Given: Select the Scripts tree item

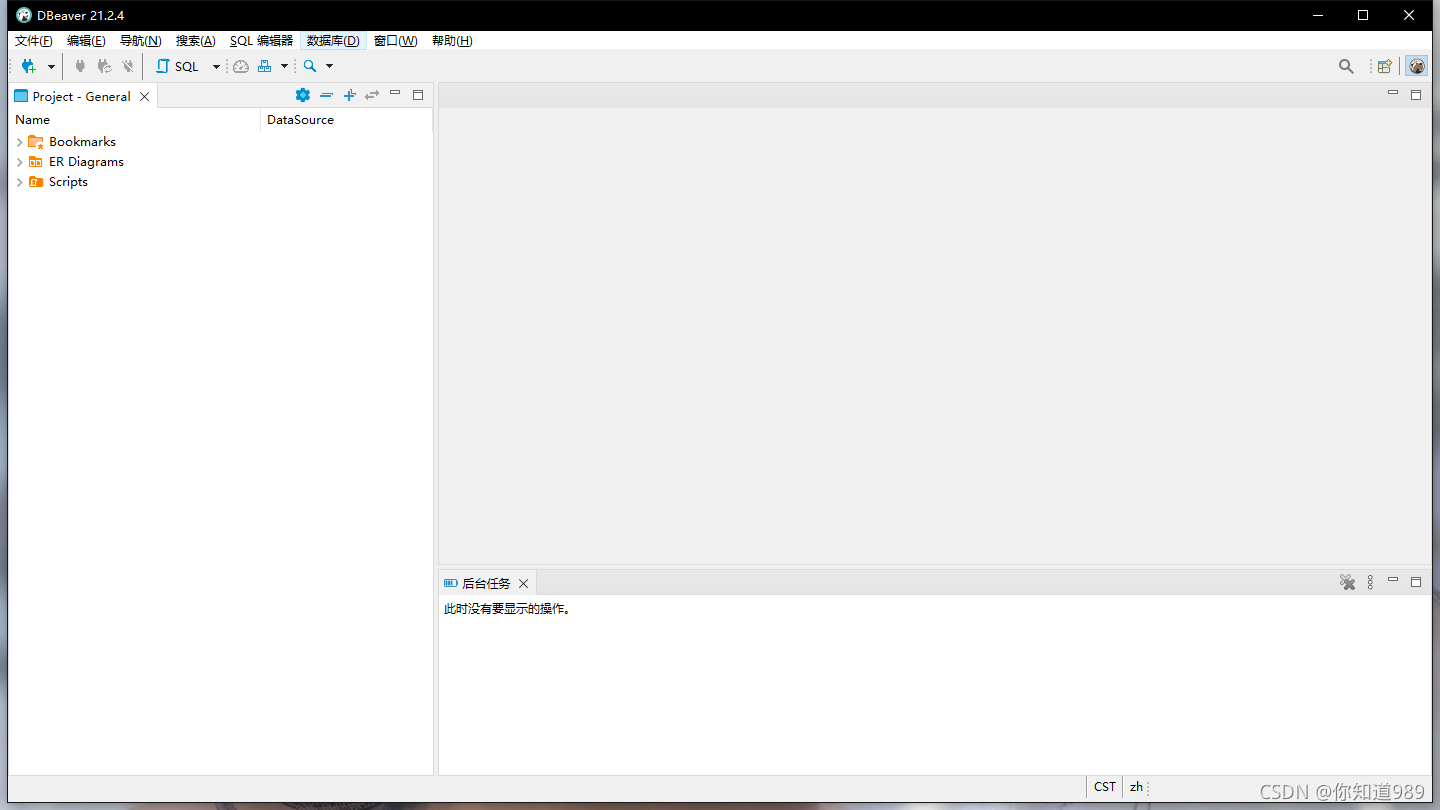Looking at the screenshot, I should (x=68, y=182).
